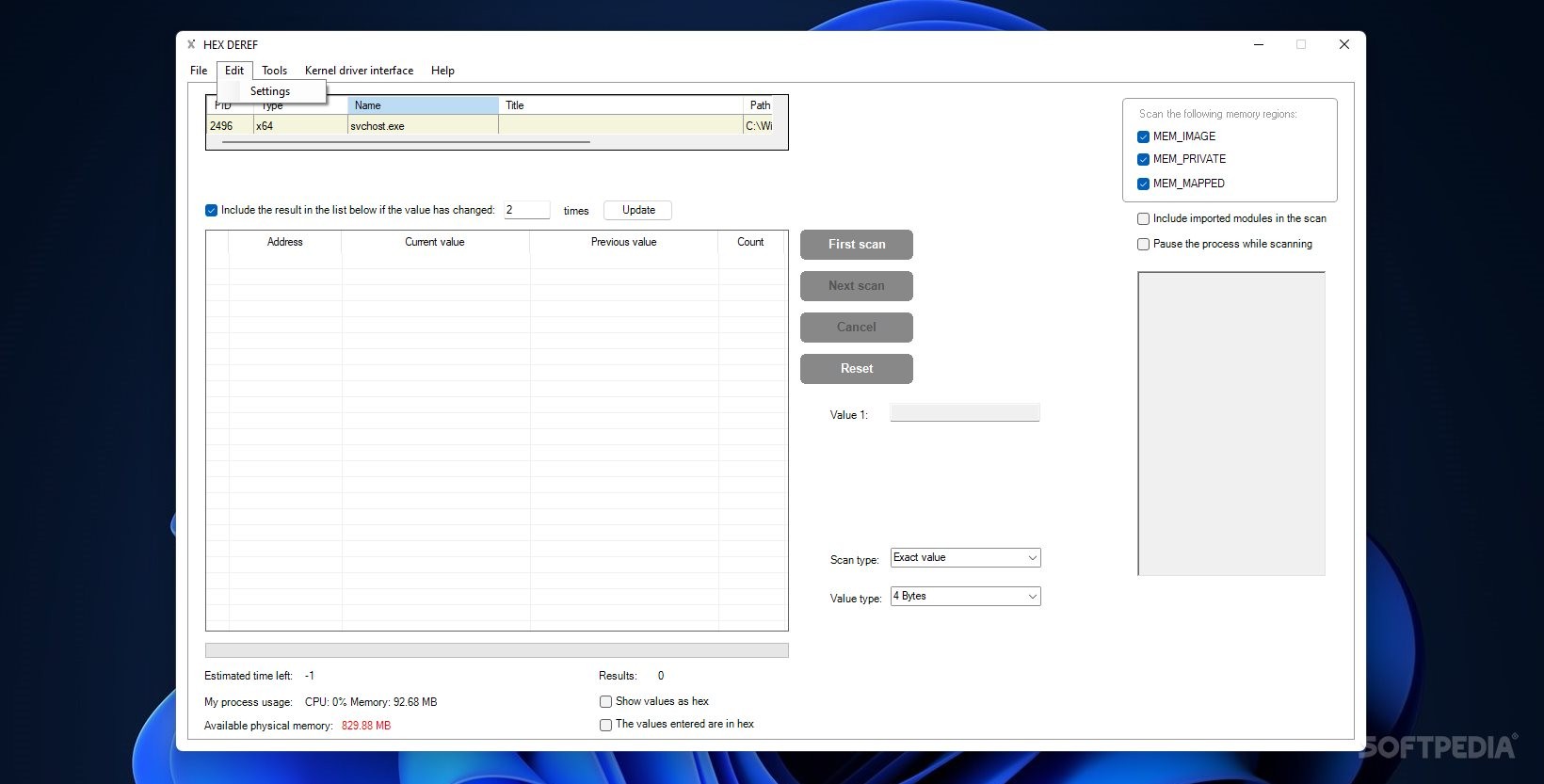Open the File menu
The image size is (1544, 784).
tap(199, 71)
